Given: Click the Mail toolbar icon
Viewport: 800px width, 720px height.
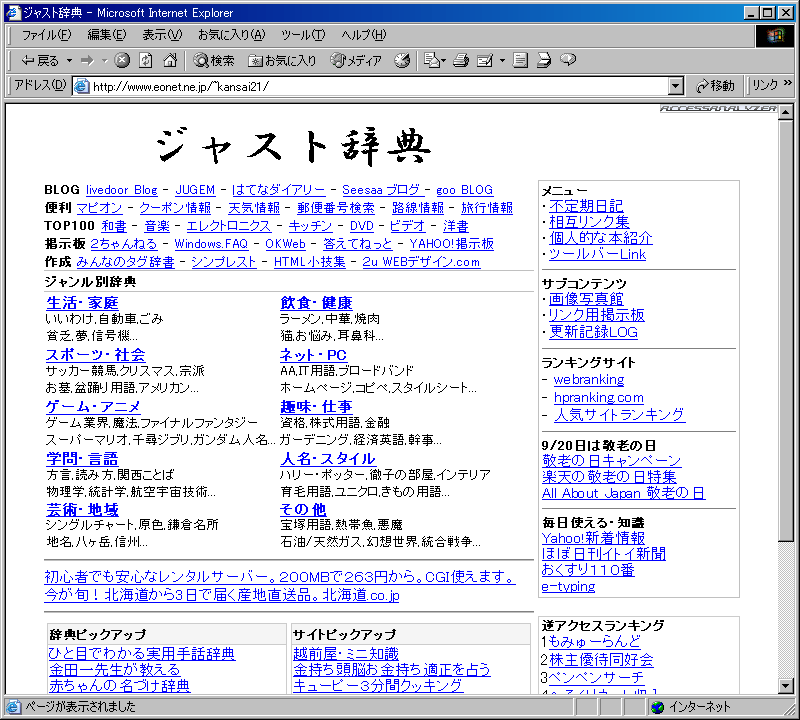Looking at the screenshot, I should point(432,61).
